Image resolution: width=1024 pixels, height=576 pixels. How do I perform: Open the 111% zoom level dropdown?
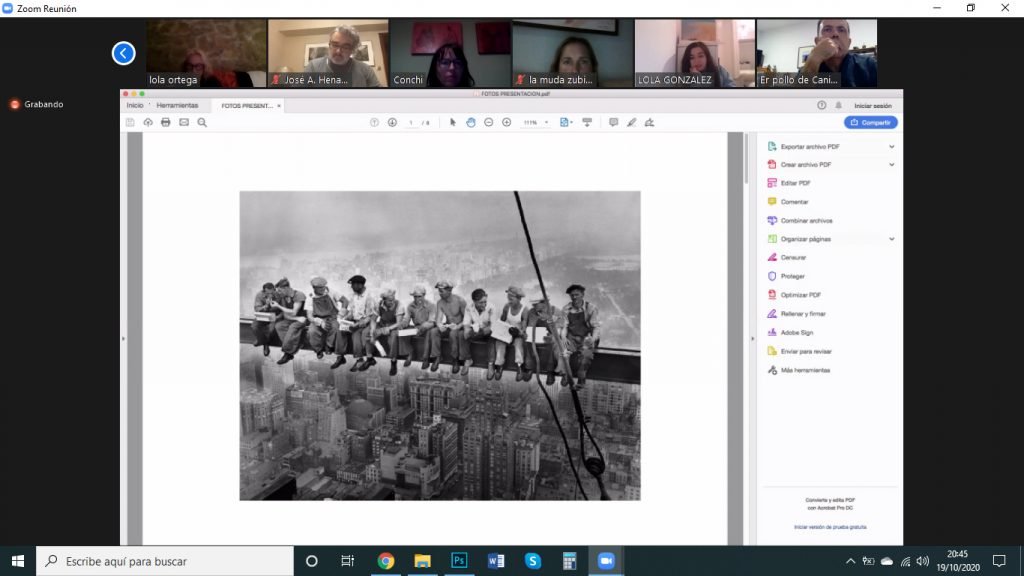pos(534,122)
